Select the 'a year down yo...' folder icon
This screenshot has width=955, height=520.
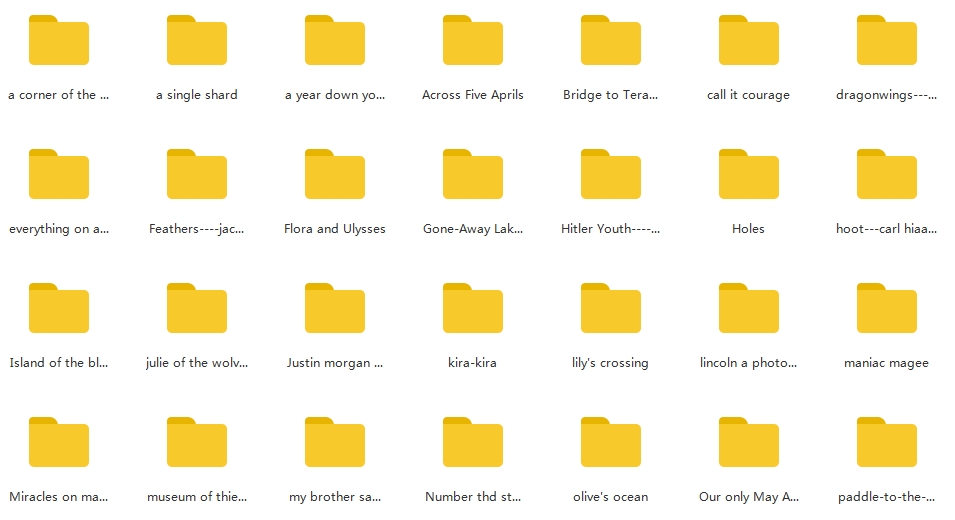tap(335, 40)
